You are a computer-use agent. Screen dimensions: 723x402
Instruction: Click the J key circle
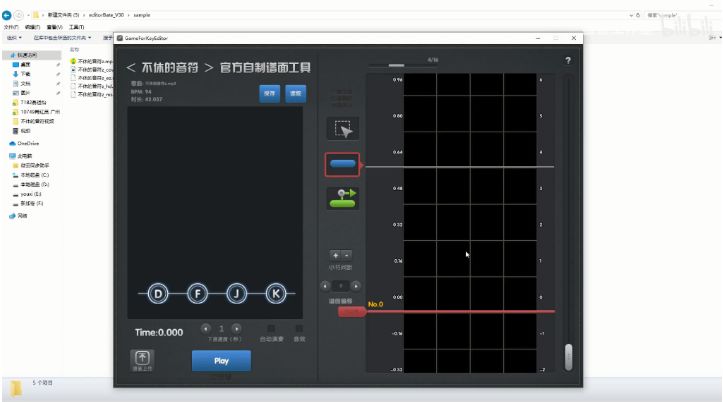(x=237, y=294)
